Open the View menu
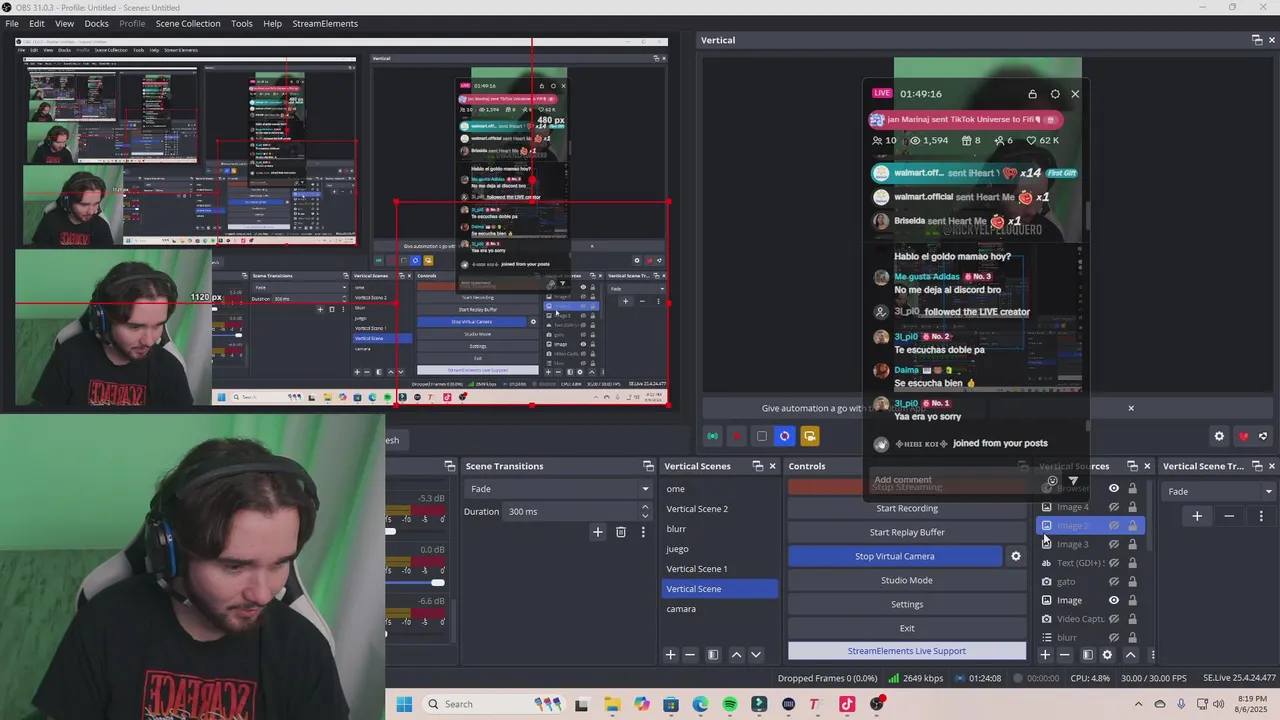 pyautogui.click(x=64, y=23)
